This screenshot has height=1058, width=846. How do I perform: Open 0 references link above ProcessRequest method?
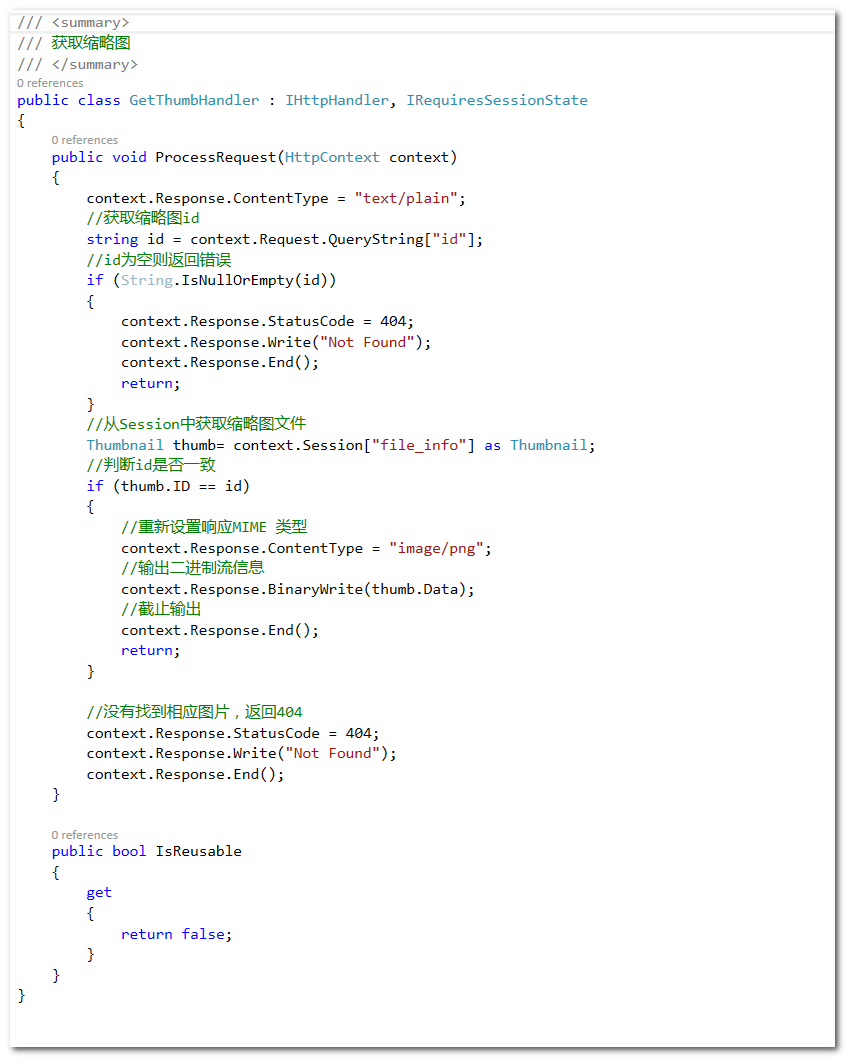[x=85, y=140]
